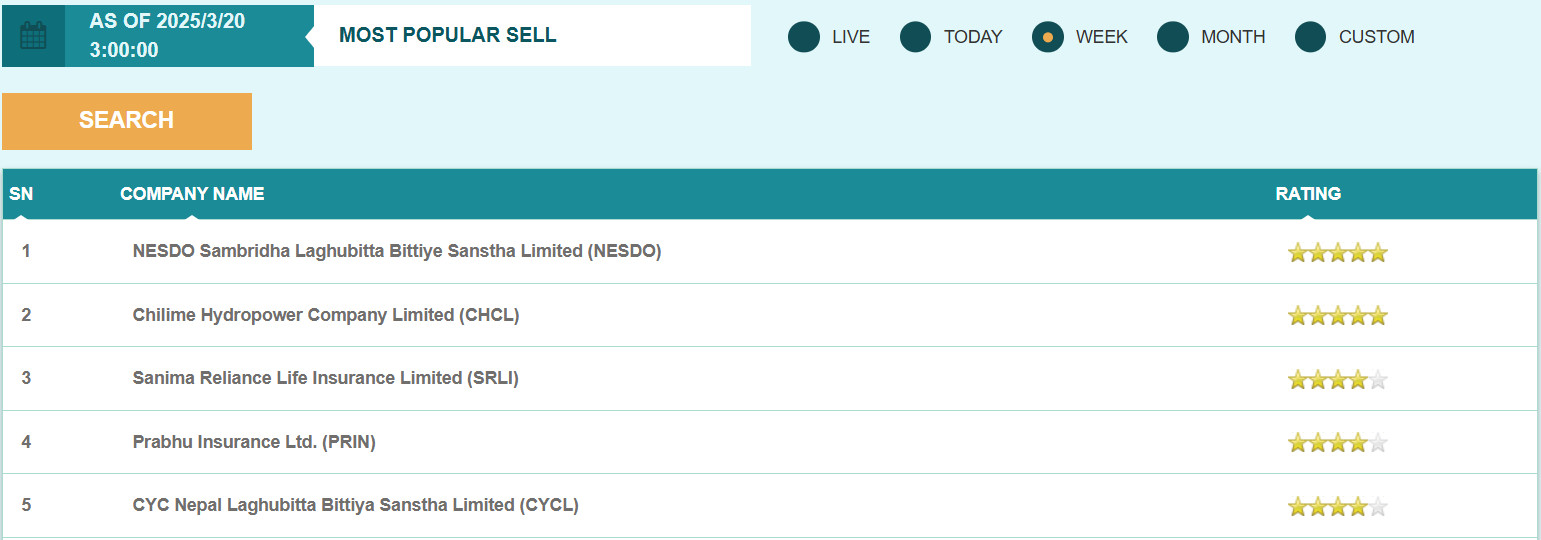This screenshot has height=540, width=1541.
Task: Select the LIVE radio option
Action: pyautogui.click(x=804, y=37)
